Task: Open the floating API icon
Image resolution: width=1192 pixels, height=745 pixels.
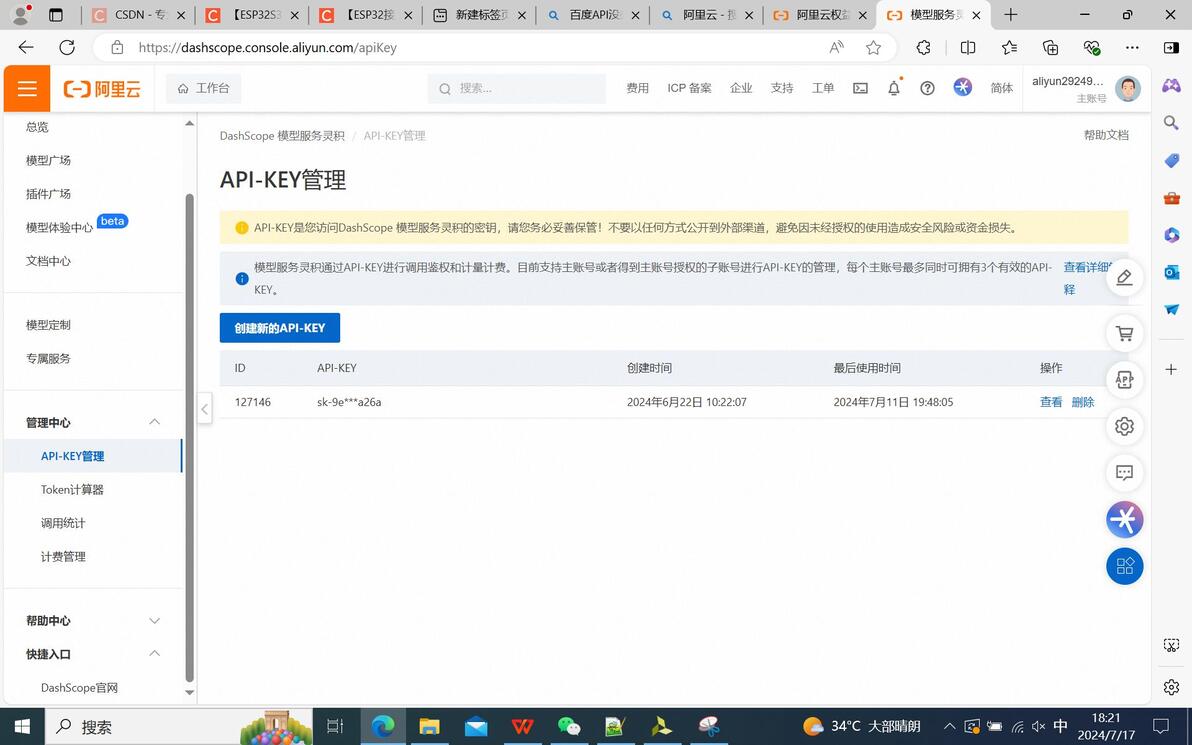Action: (1124, 379)
